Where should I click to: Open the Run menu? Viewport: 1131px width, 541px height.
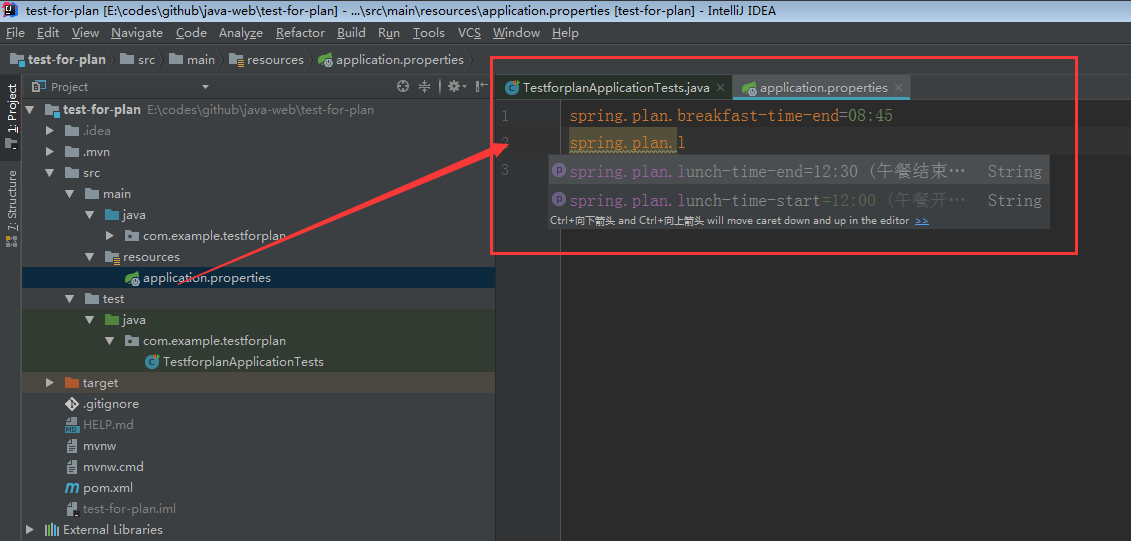click(389, 32)
